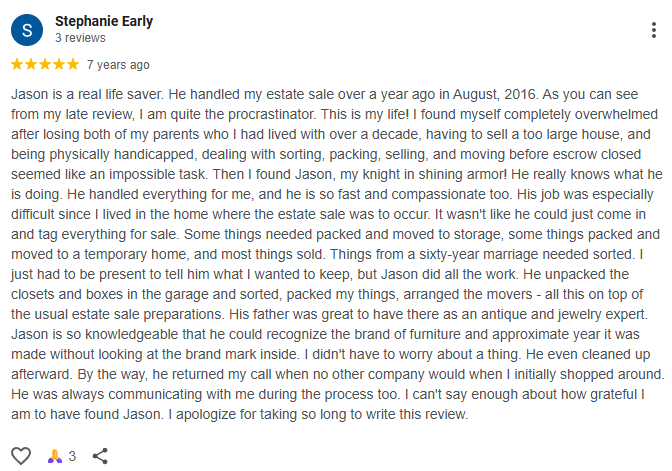Open the blue S profile avatar
Screen dimensions: 672x471
pos(27,30)
